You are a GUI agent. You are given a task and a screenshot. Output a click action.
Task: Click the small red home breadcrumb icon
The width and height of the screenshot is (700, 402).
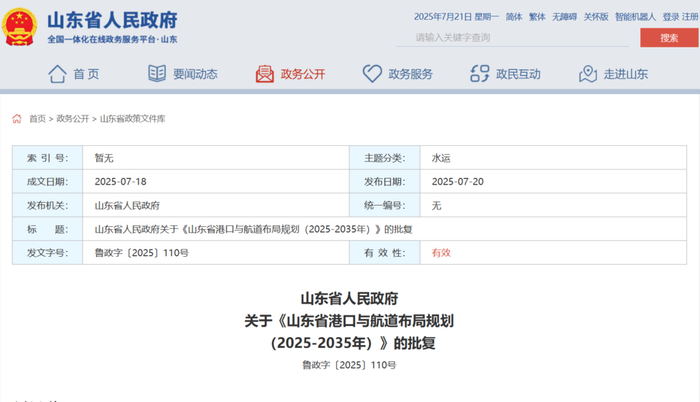point(17,118)
